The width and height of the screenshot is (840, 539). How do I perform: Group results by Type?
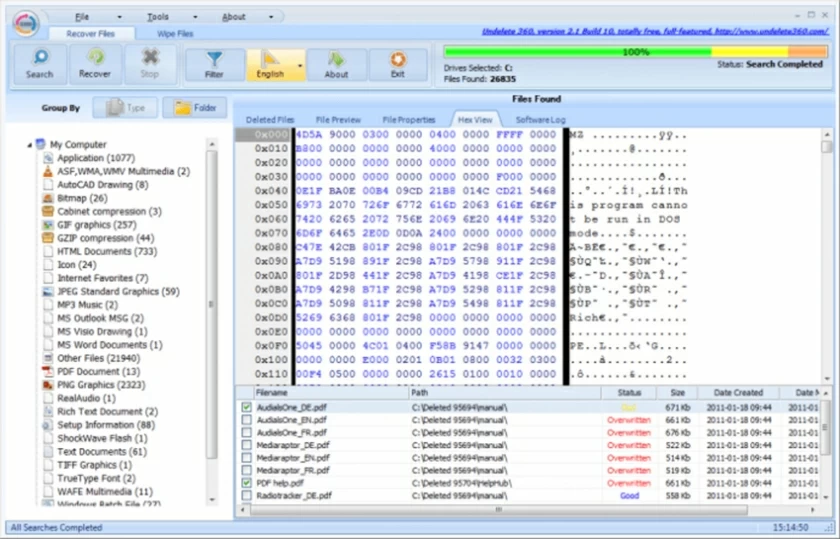click(x=125, y=108)
